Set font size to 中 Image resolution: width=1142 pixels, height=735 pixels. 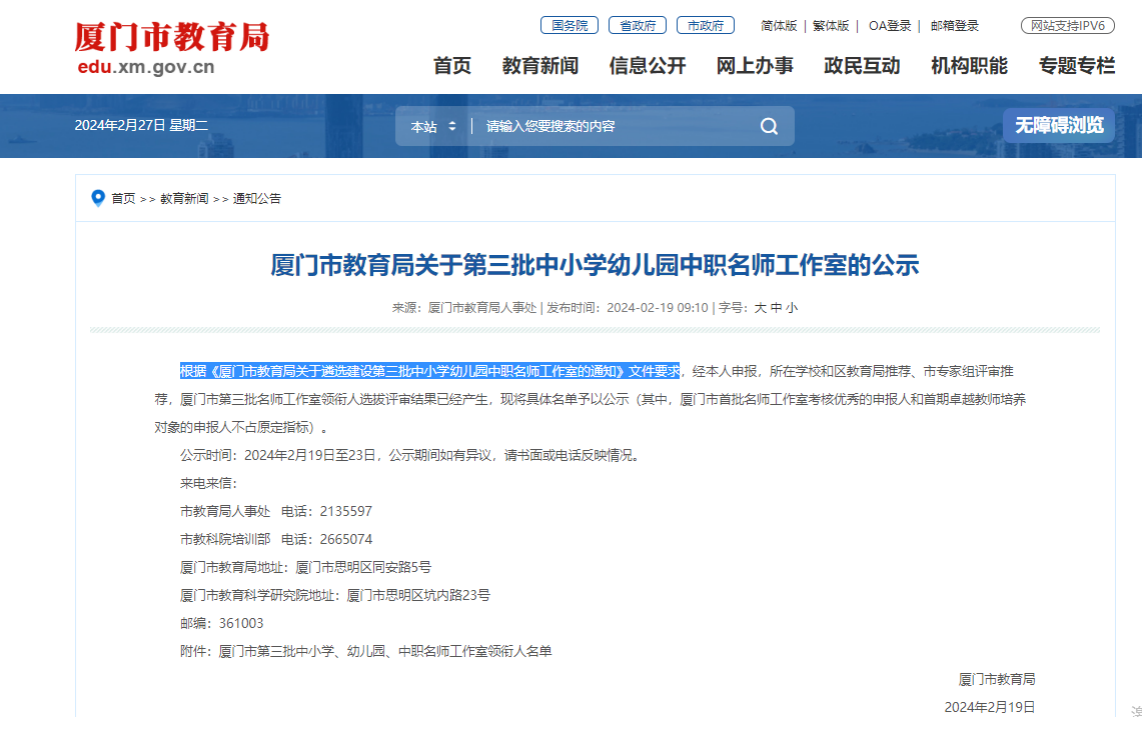(x=776, y=308)
